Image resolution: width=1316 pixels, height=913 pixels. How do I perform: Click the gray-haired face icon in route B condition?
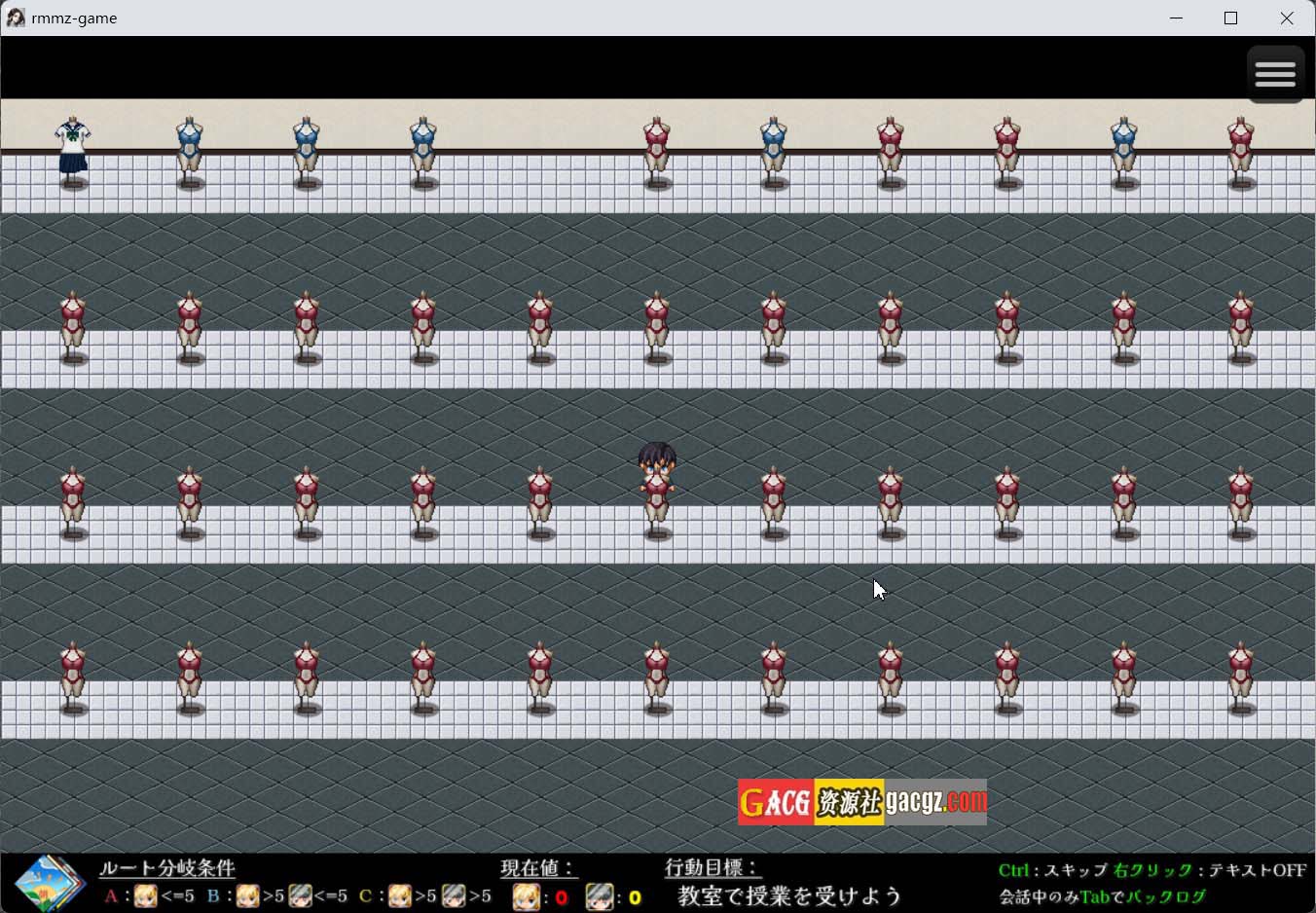click(x=301, y=895)
